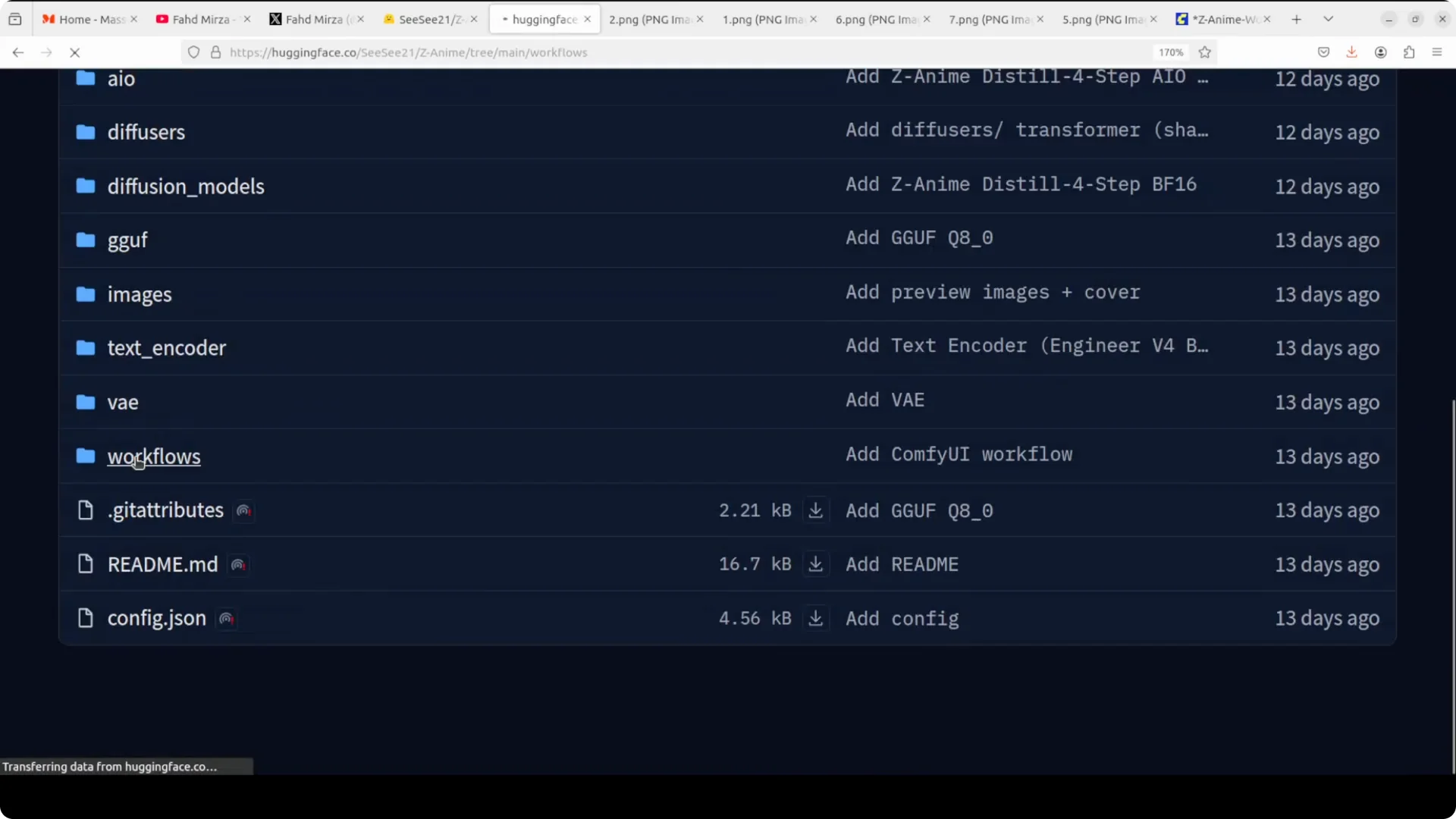Switch to the SeeSee21/Z- tab

click(x=429, y=19)
